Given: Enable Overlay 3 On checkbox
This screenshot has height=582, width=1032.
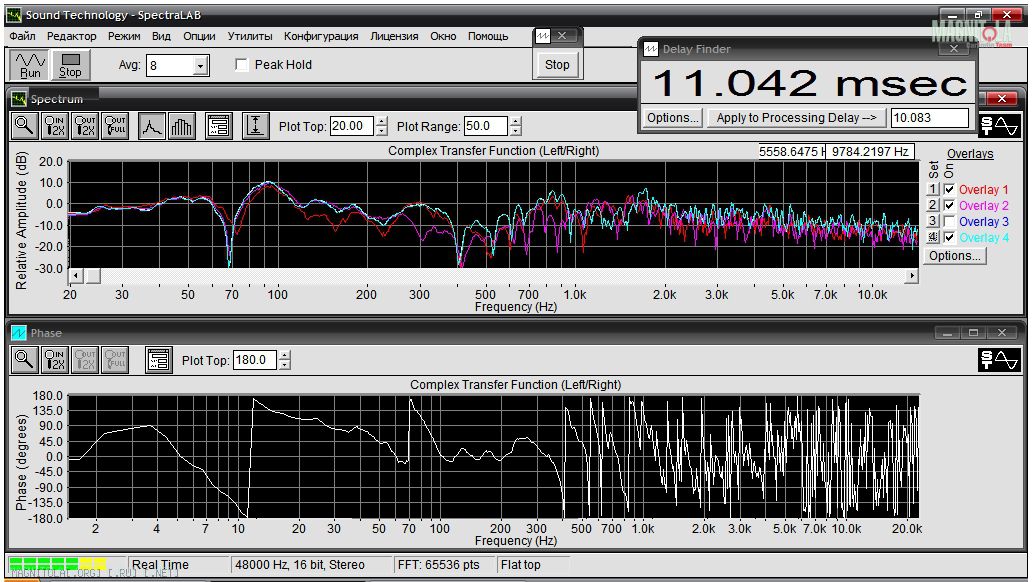Looking at the screenshot, I should click(949, 221).
